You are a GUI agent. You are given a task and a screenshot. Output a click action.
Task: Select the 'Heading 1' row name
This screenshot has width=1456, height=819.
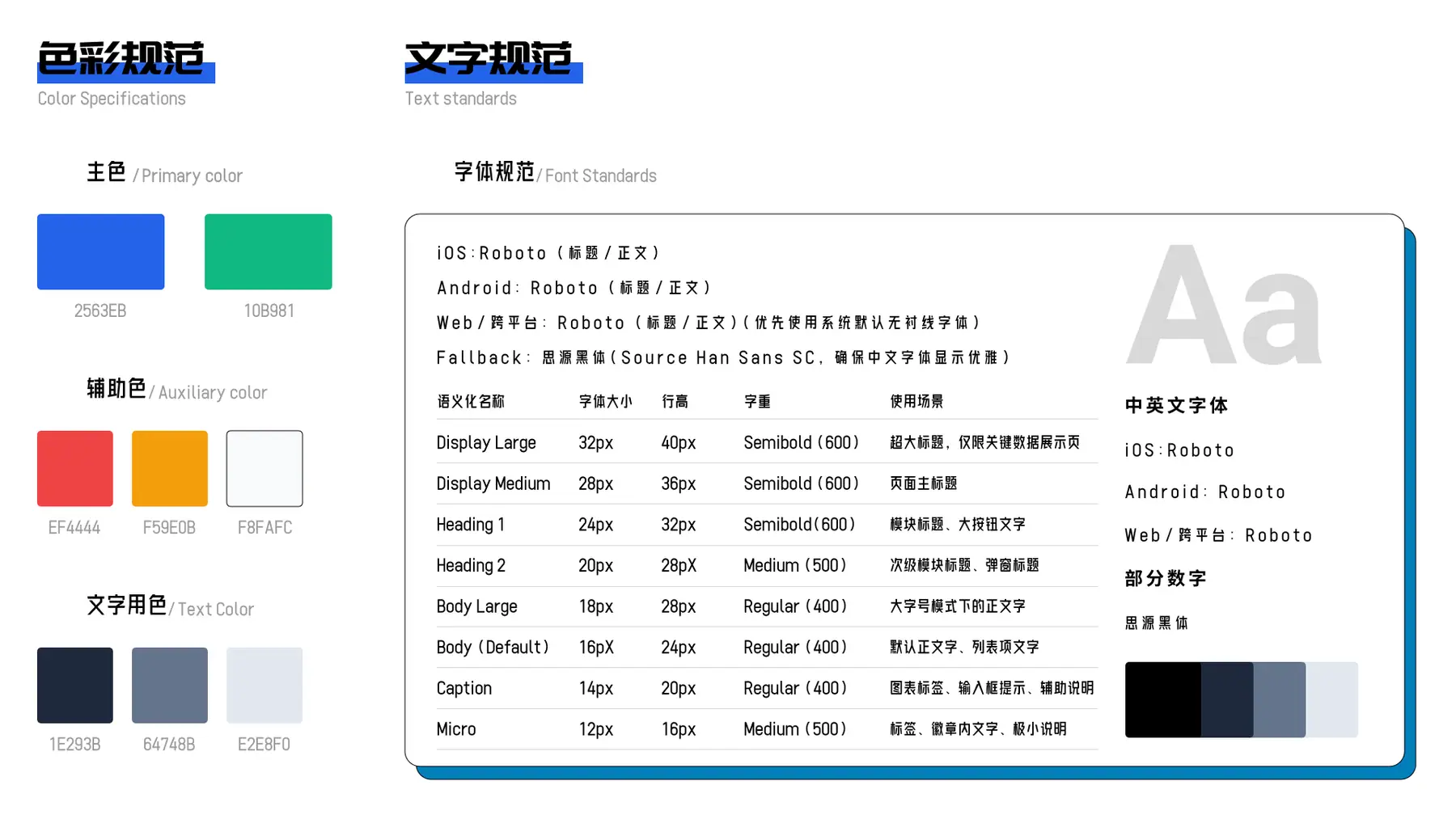(470, 525)
